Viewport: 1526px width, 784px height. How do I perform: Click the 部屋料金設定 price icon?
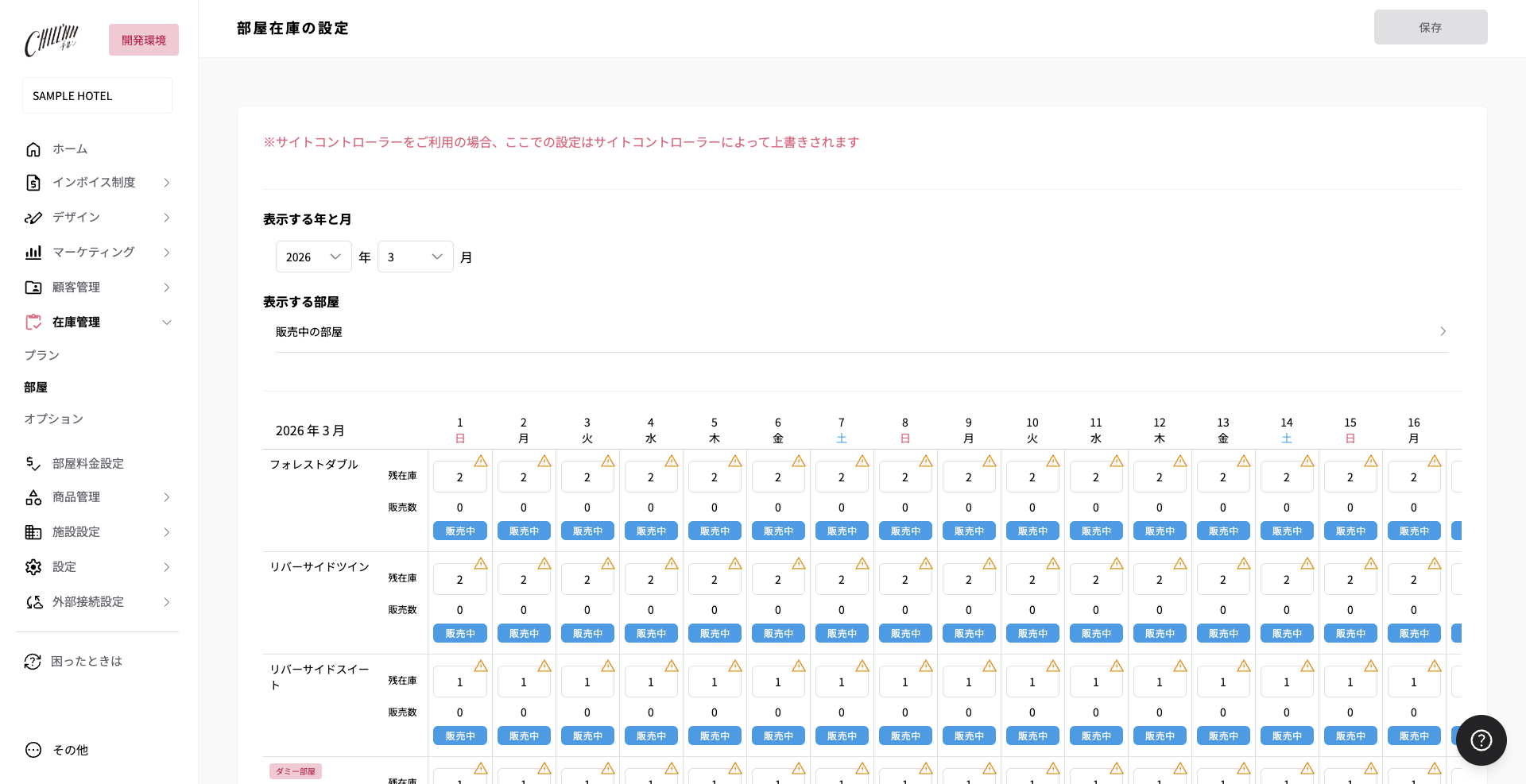tap(33, 464)
